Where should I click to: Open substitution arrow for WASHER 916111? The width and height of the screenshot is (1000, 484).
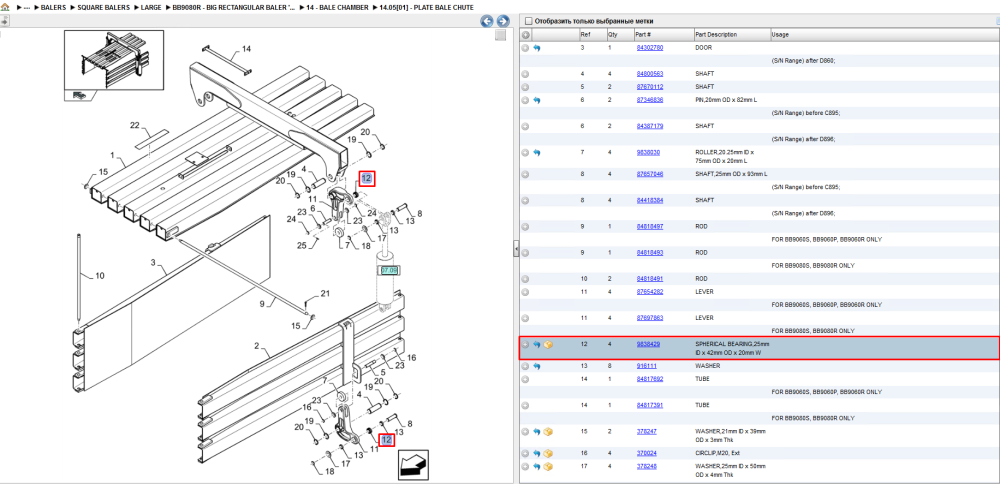[x=536, y=366]
